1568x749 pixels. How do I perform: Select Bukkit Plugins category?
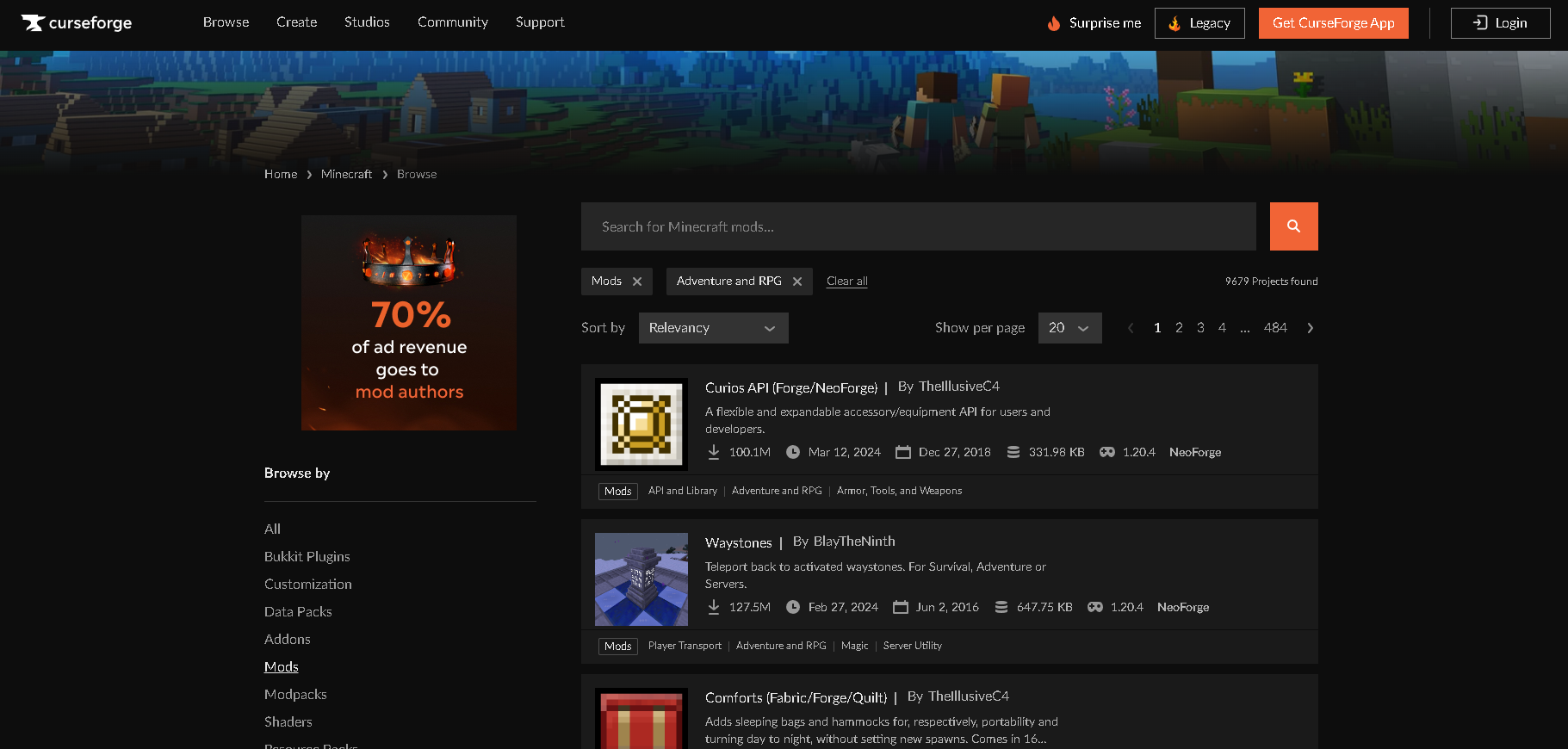[307, 557]
